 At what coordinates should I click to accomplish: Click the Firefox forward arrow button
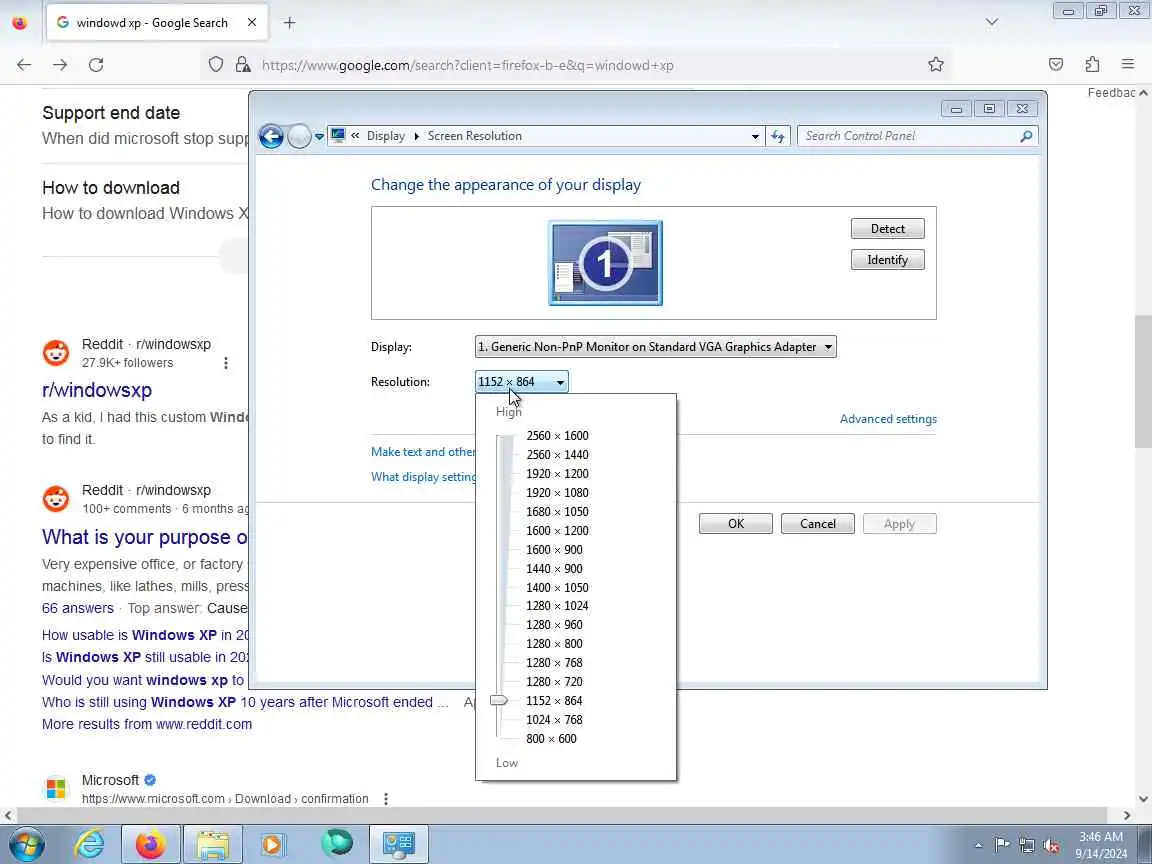(60, 65)
